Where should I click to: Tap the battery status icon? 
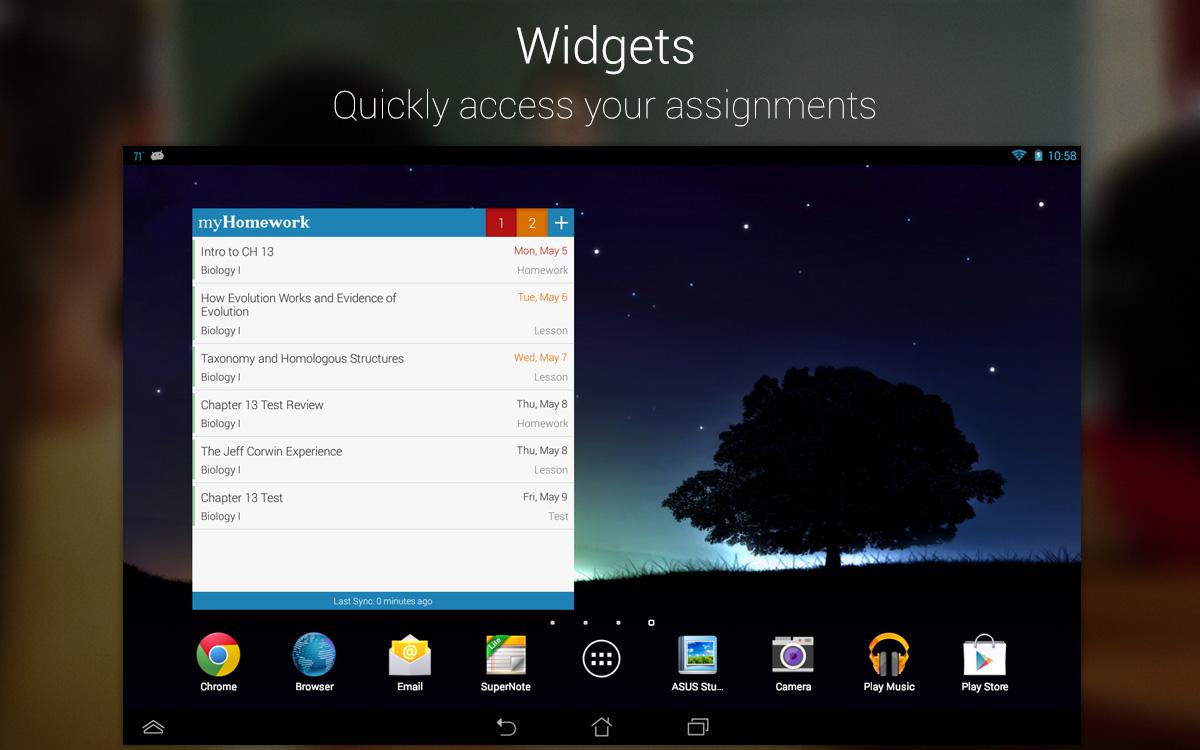(x=1038, y=155)
